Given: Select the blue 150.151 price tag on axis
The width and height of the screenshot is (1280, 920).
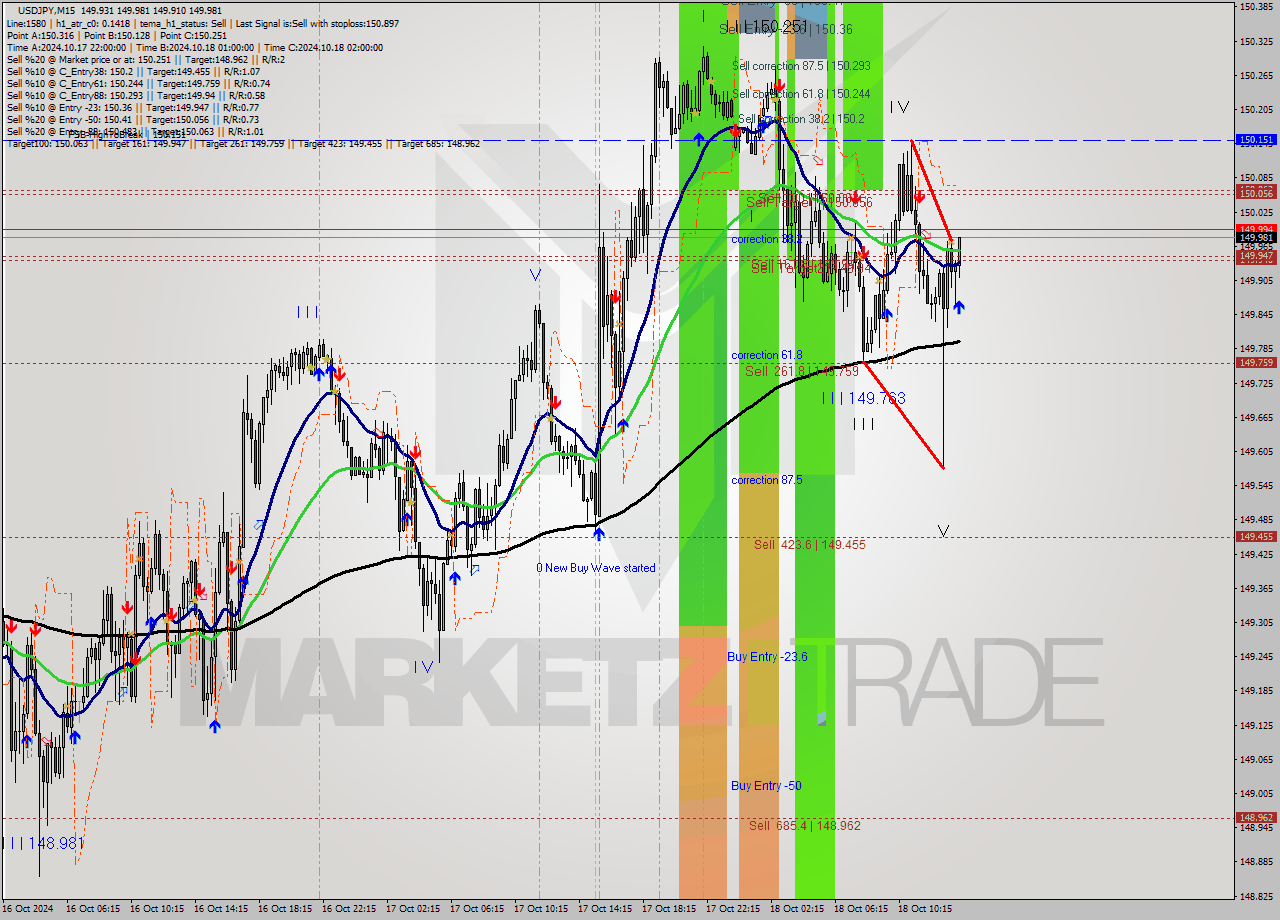Looking at the screenshot, I should (x=1256, y=140).
